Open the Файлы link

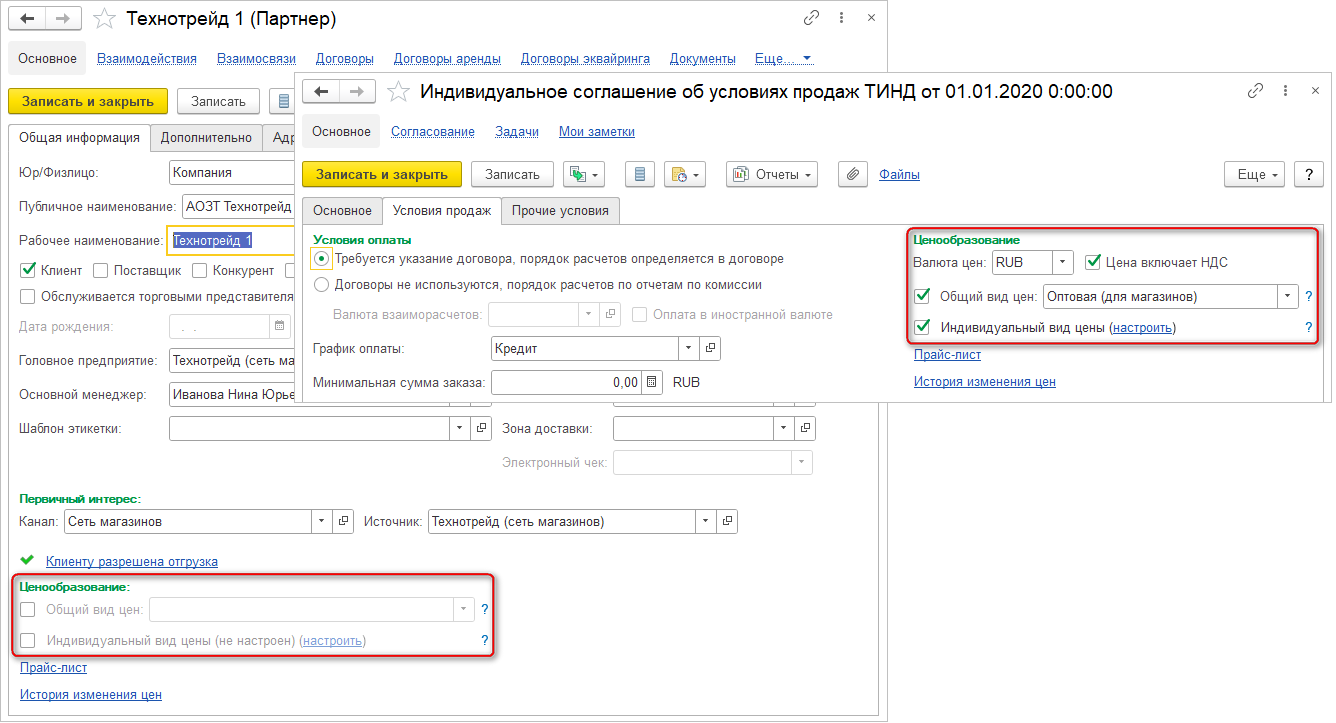pos(900,174)
